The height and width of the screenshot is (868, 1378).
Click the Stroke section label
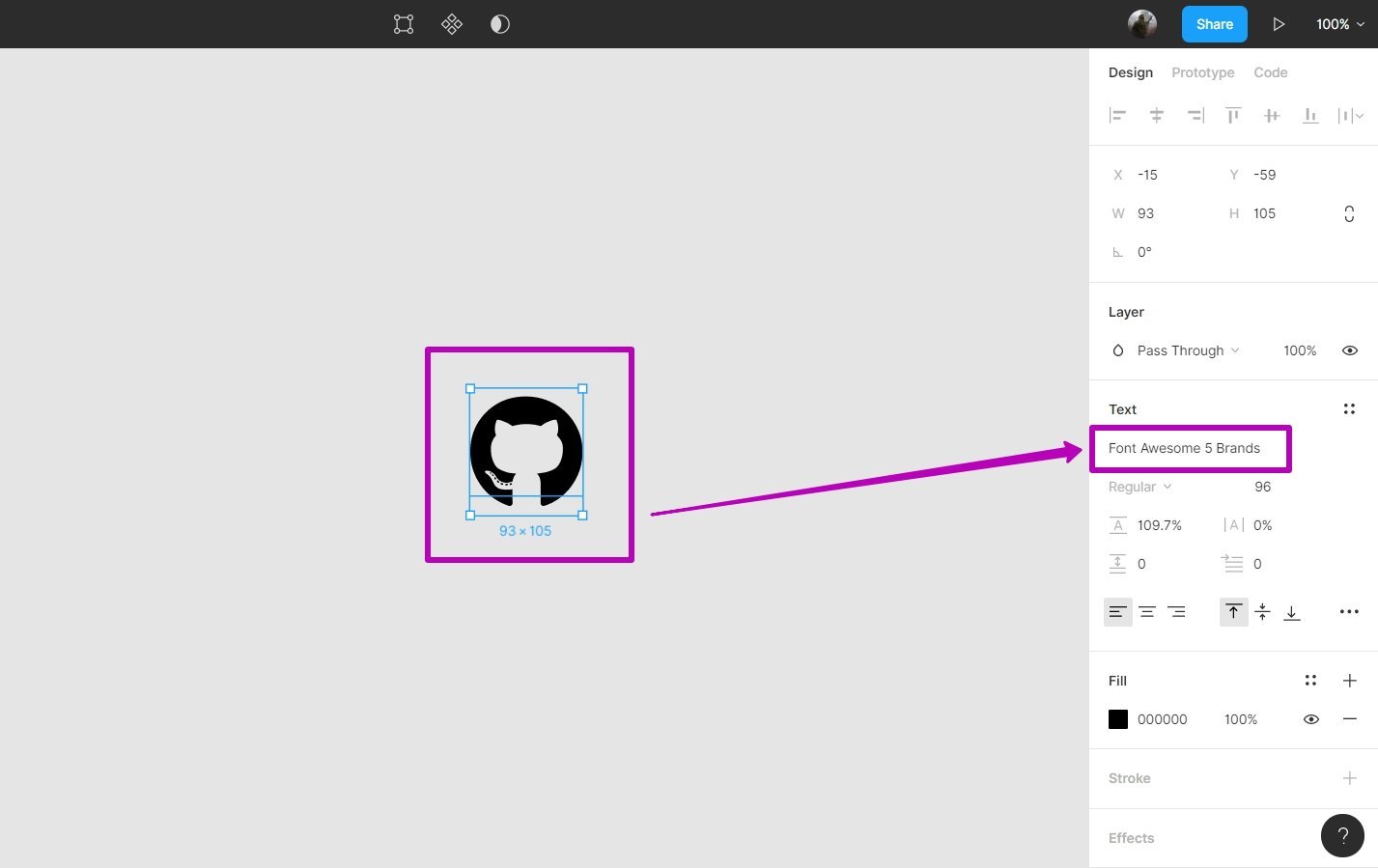1129,778
